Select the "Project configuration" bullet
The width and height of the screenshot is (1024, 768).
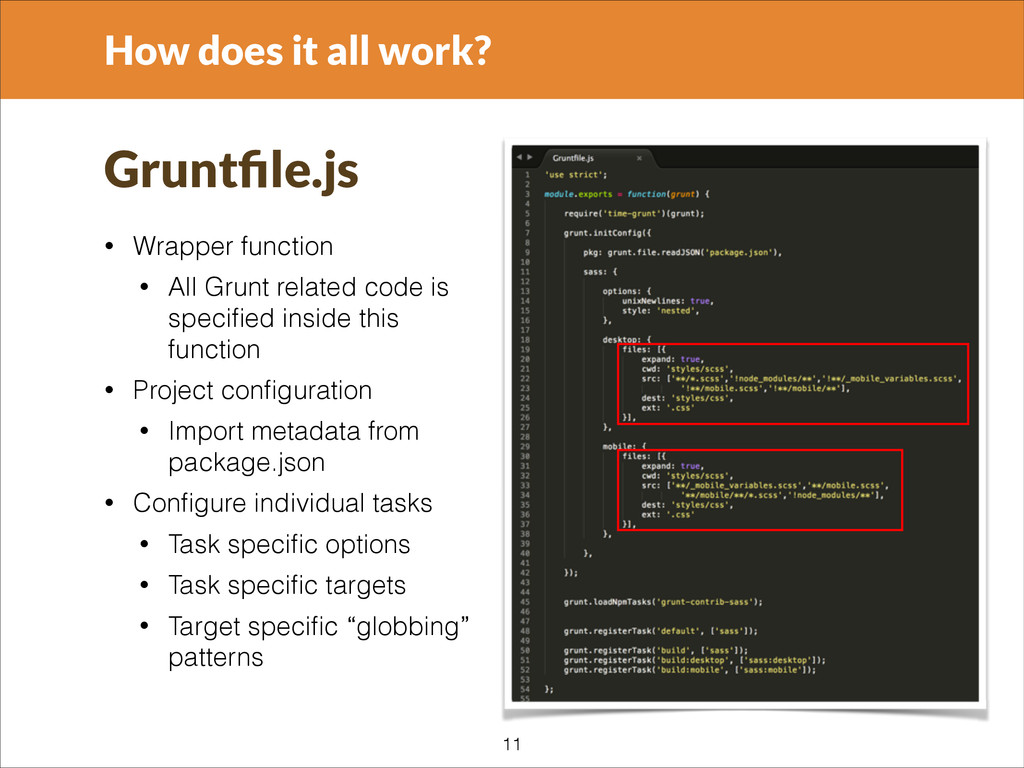pos(253,391)
